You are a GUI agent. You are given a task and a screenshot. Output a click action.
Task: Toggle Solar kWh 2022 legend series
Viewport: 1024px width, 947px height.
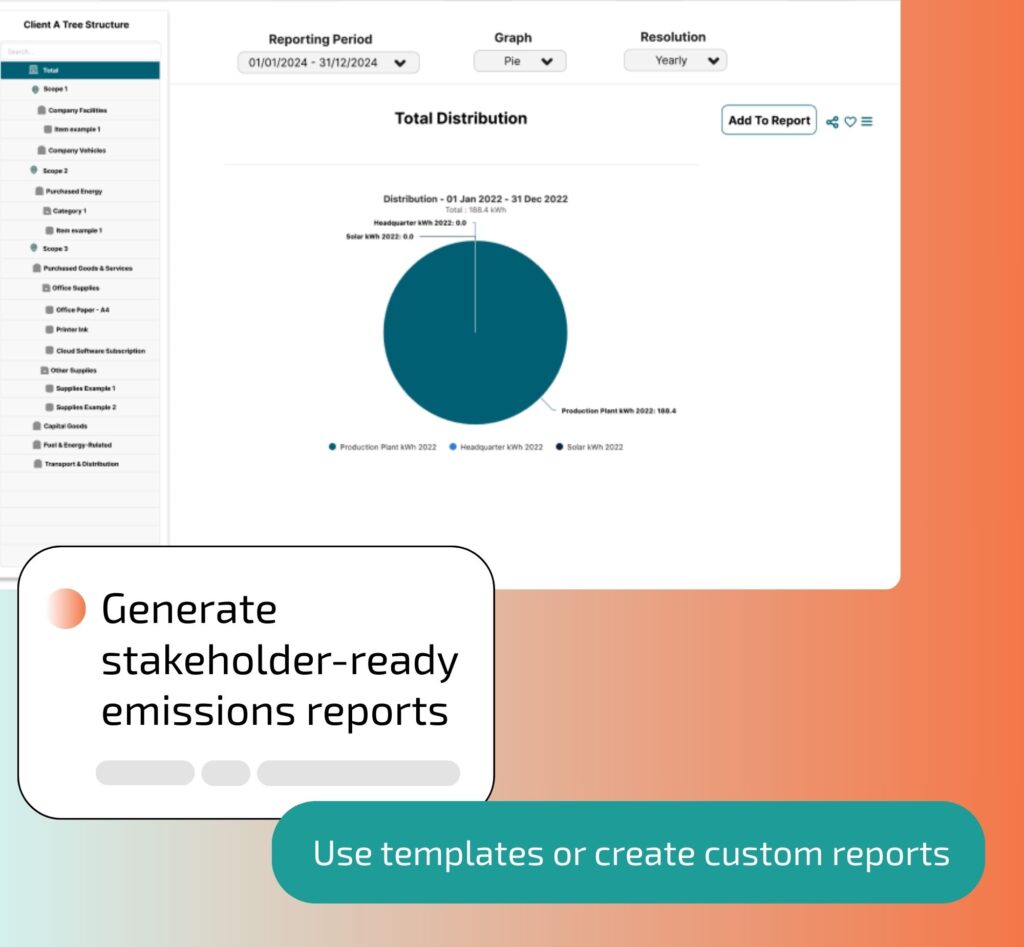tap(589, 447)
